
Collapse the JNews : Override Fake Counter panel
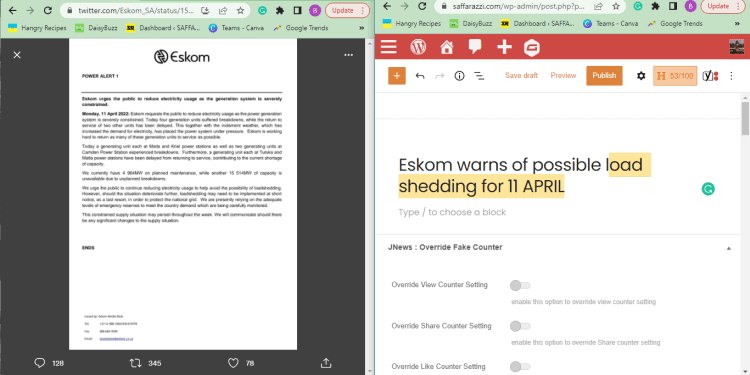coord(728,248)
